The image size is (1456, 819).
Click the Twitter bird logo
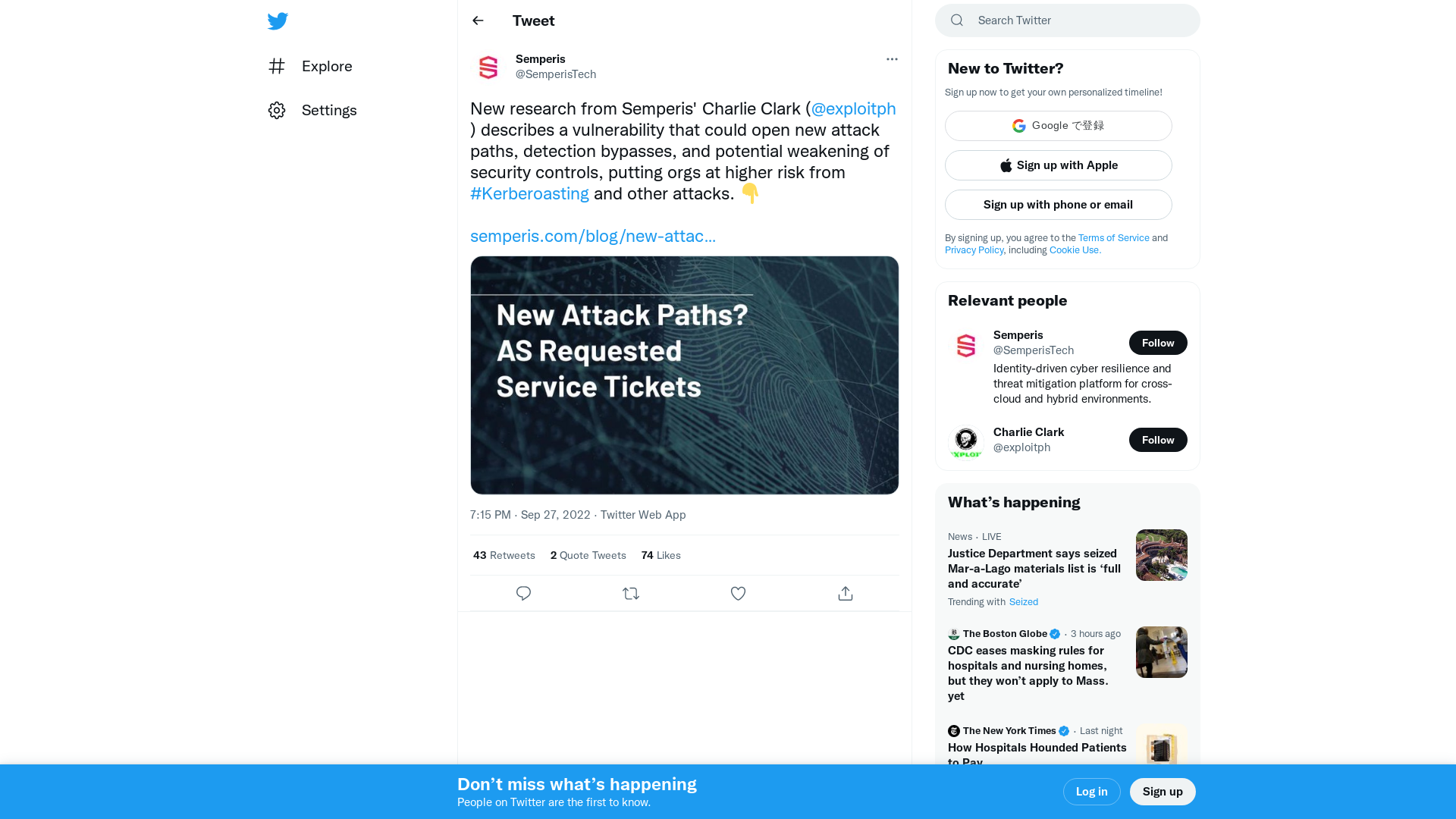pyautogui.click(x=278, y=20)
